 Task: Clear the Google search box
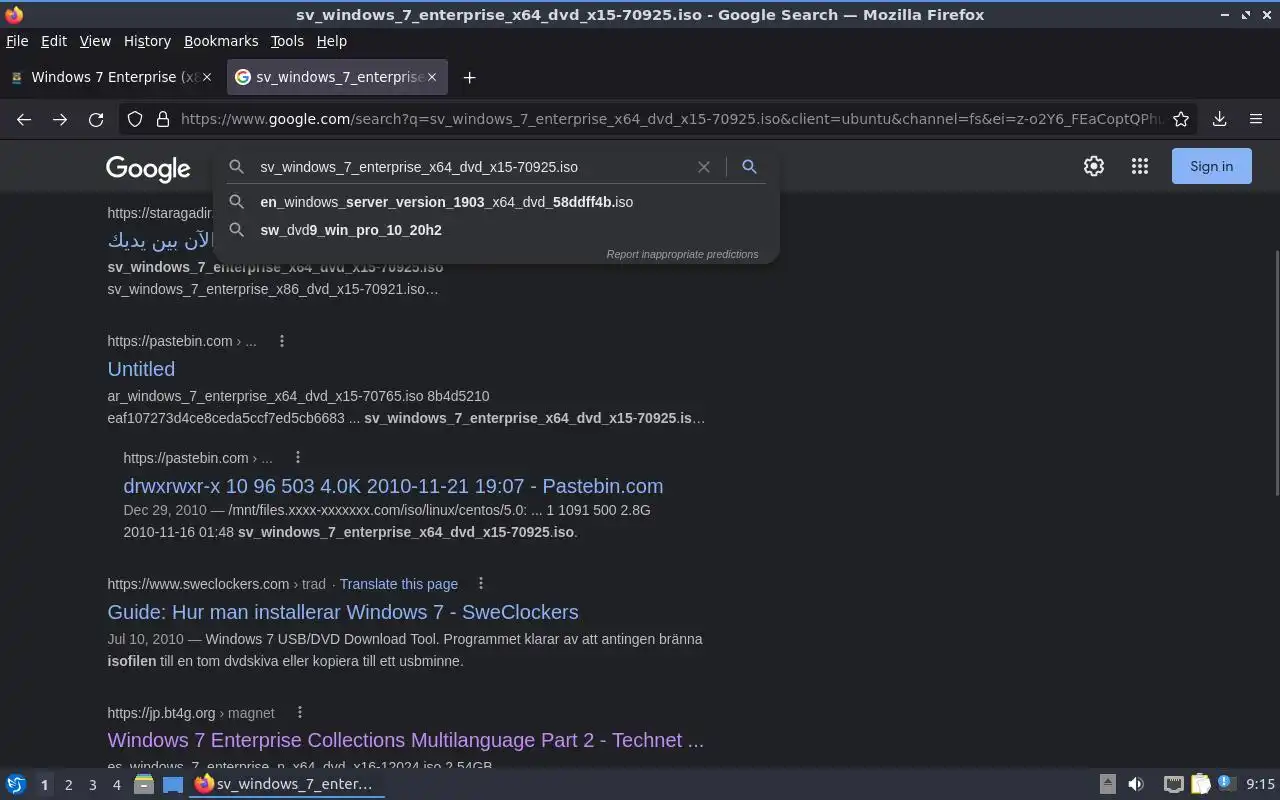pyautogui.click(x=704, y=167)
